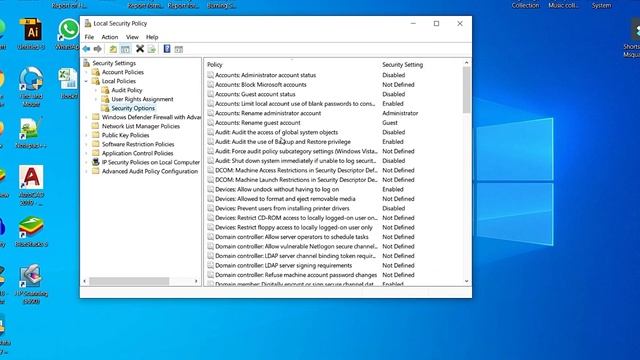The width and height of the screenshot is (640, 360).
Task: Expand the Software Restriction Policies node arrow
Action: 86,144
